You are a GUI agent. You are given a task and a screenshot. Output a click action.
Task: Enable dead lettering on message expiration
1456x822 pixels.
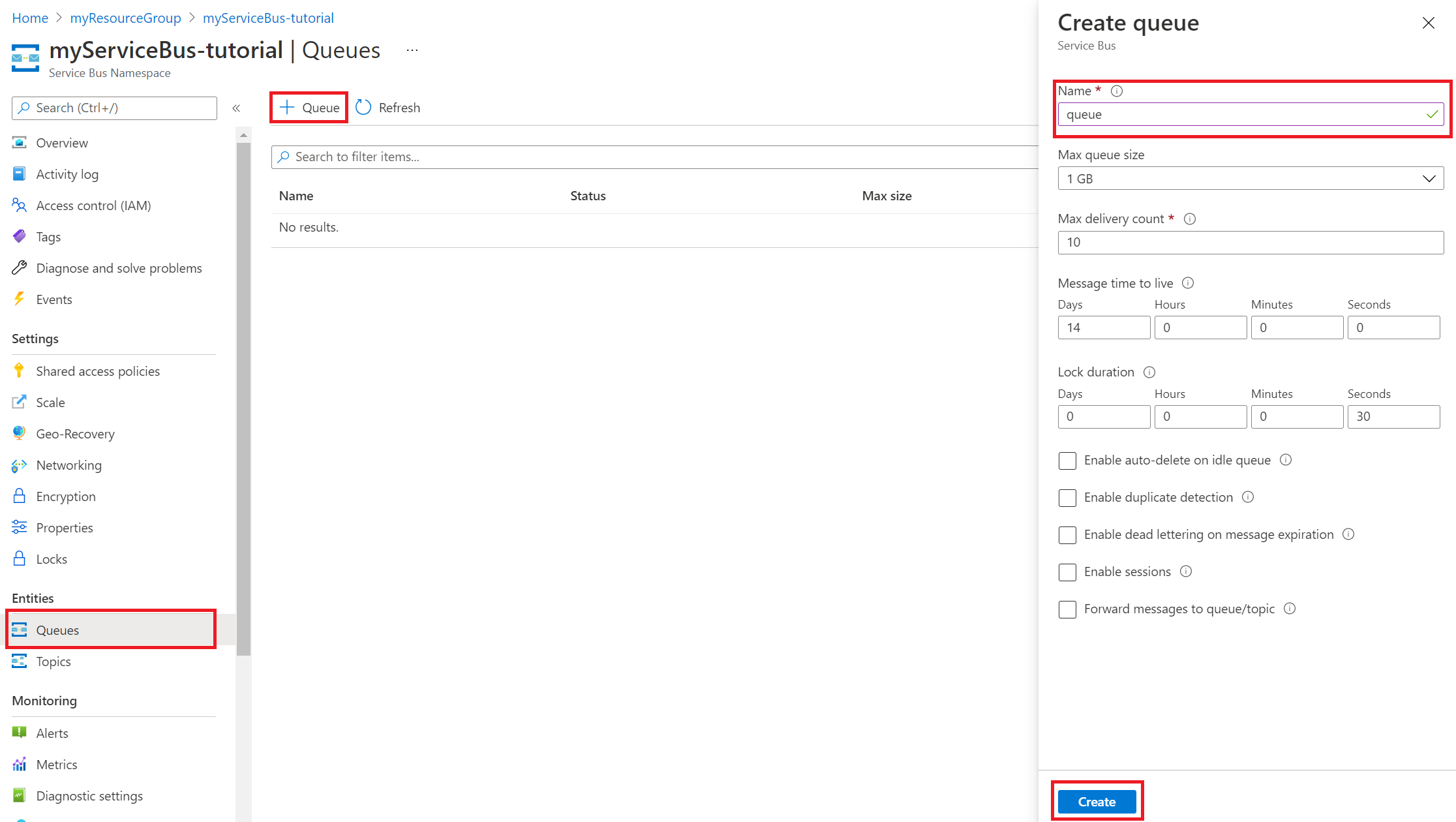(1067, 534)
